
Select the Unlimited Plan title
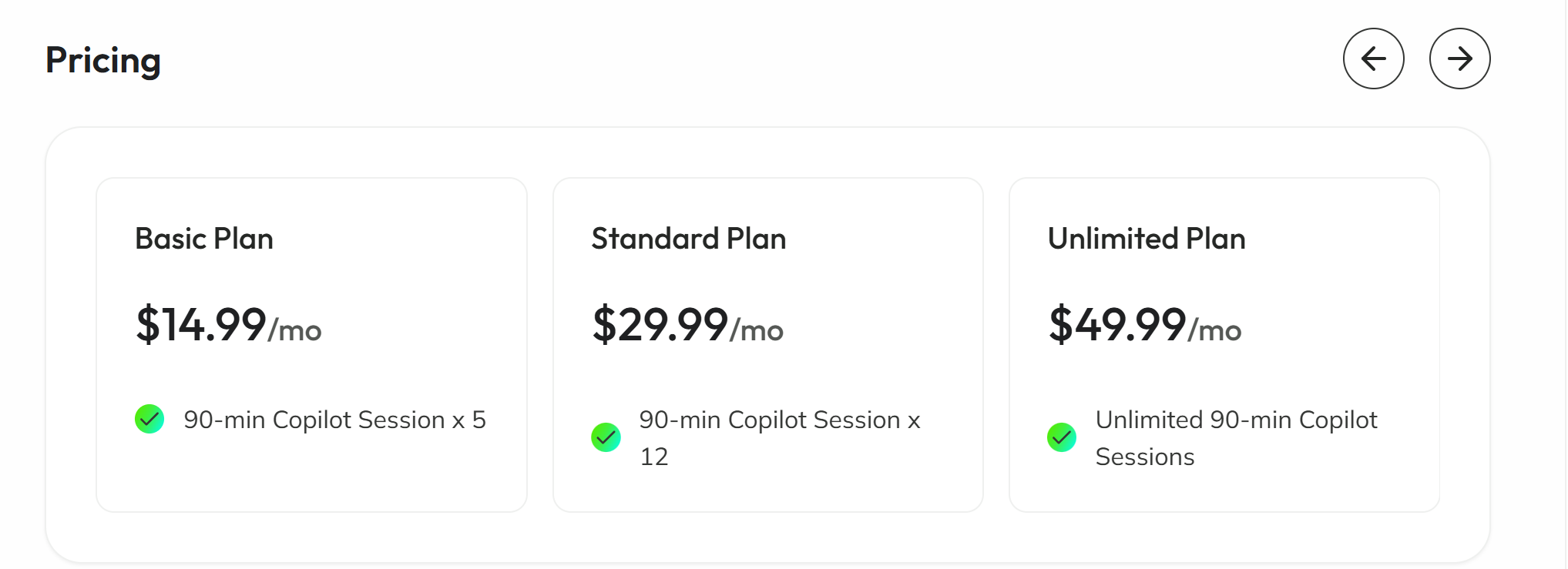point(1146,239)
